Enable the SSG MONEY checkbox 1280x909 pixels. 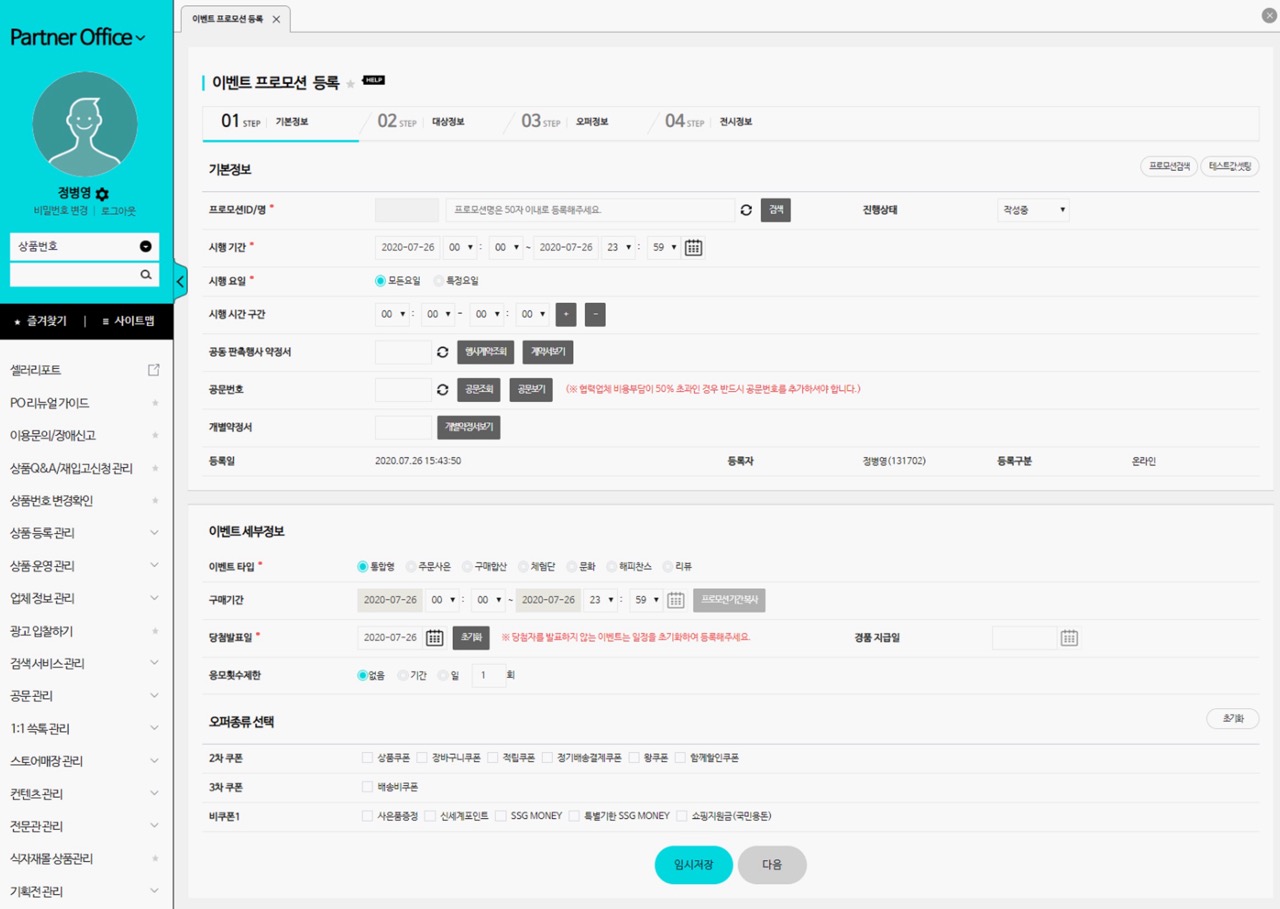point(502,816)
